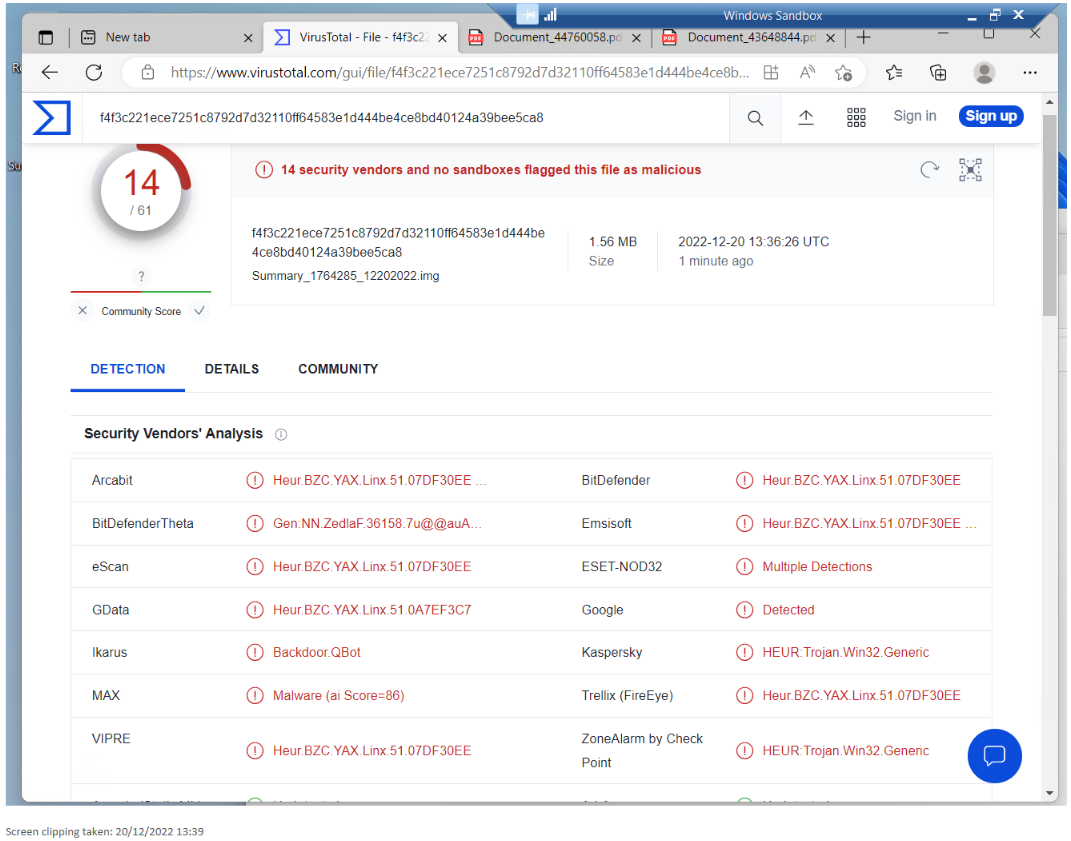Open the tab actions menu icon
Viewport: 1071px width, 841px height.
[x=46, y=38]
